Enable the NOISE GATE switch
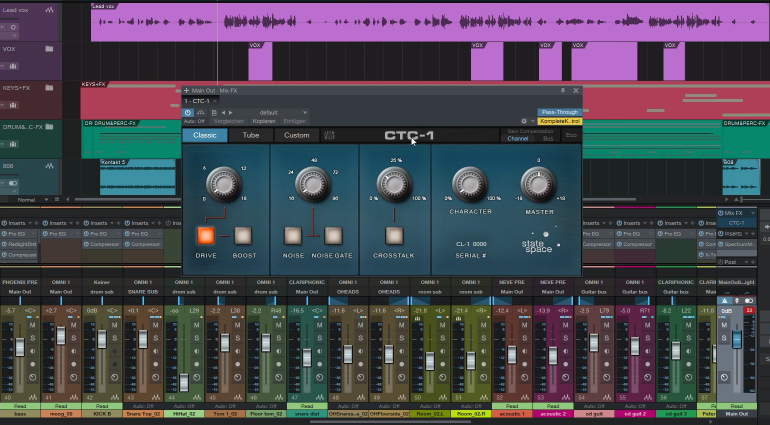 (333, 236)
